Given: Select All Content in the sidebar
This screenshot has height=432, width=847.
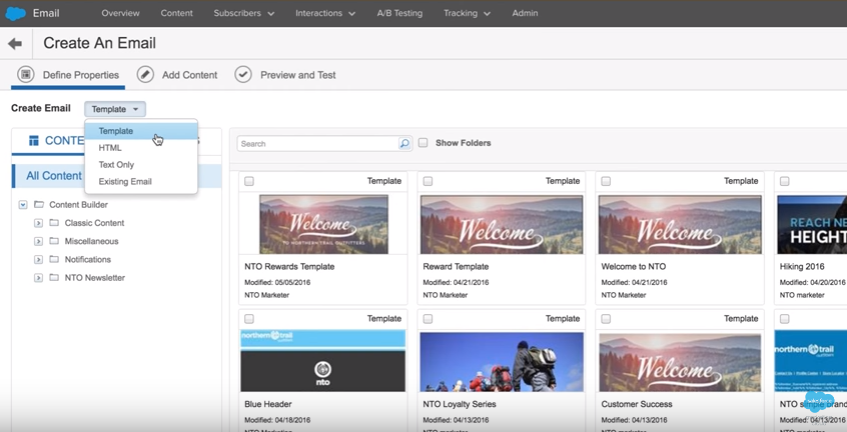Looking at the screenshot, I should tap(117, 176).
